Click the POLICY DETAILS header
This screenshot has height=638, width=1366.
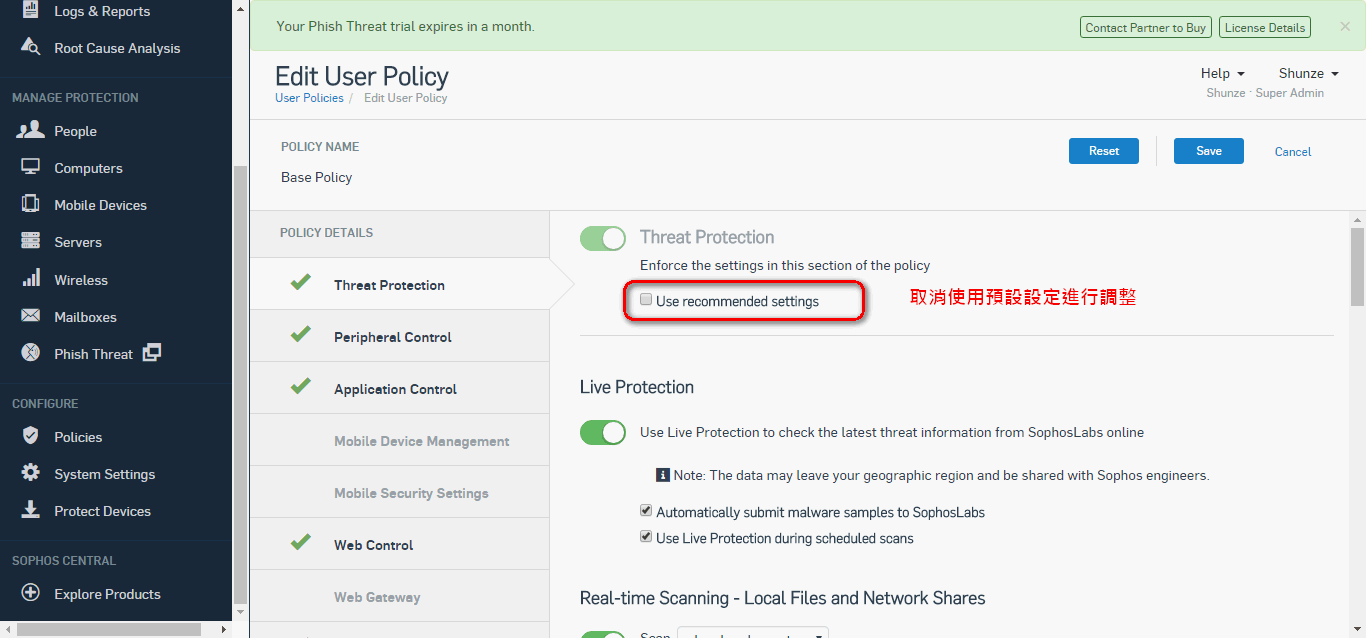pos(326,233)
